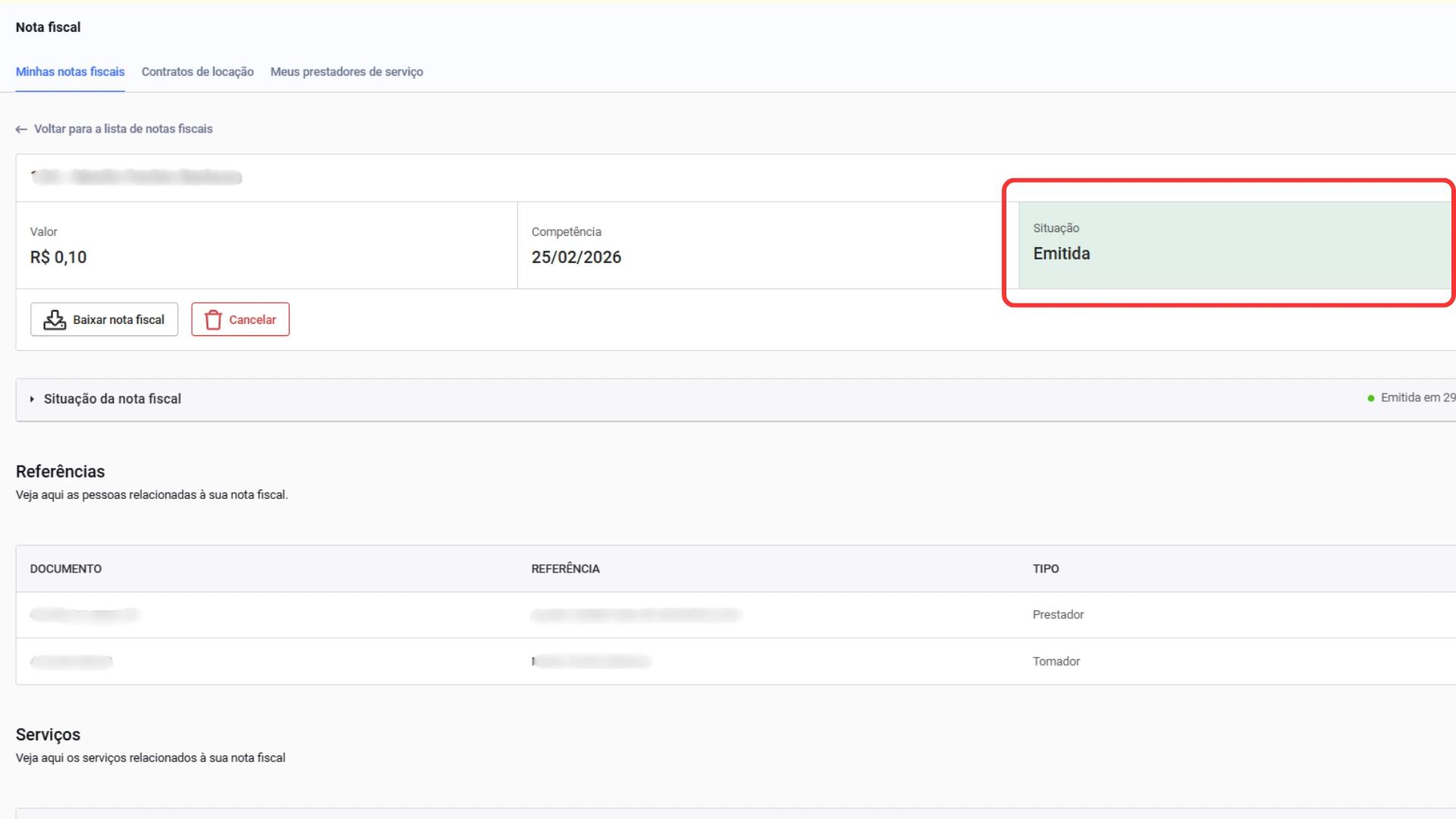The width and height of the screenshot is (1456, 819).
Task: Click the REFERÊNCIA column header
Action: click(566, 569)
